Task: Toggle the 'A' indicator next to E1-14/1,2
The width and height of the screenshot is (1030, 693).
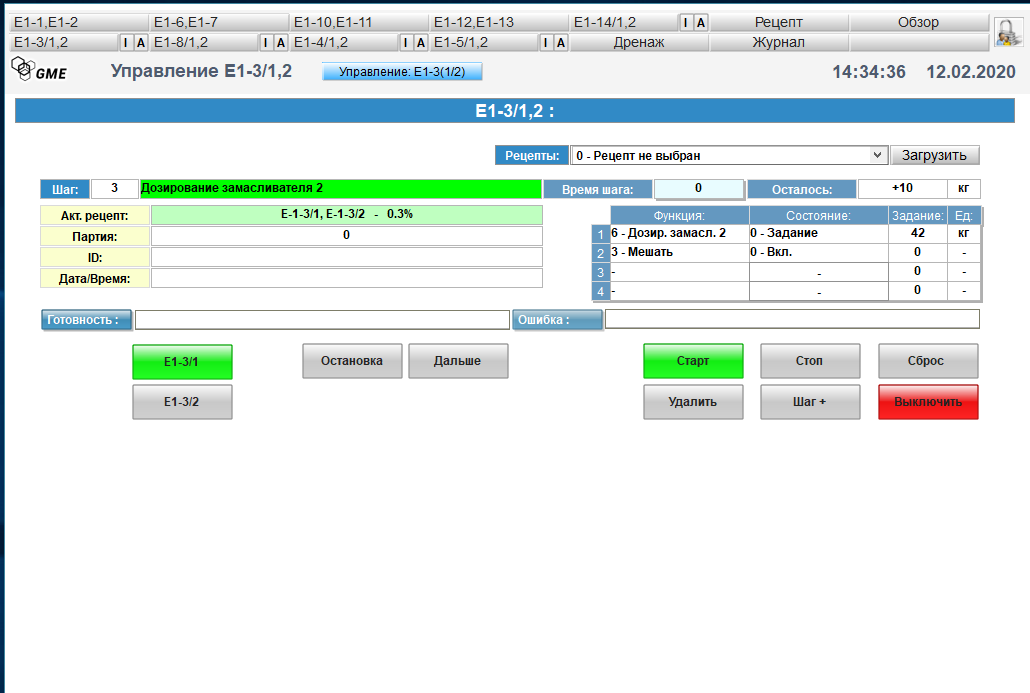Action: coord(701,22)
